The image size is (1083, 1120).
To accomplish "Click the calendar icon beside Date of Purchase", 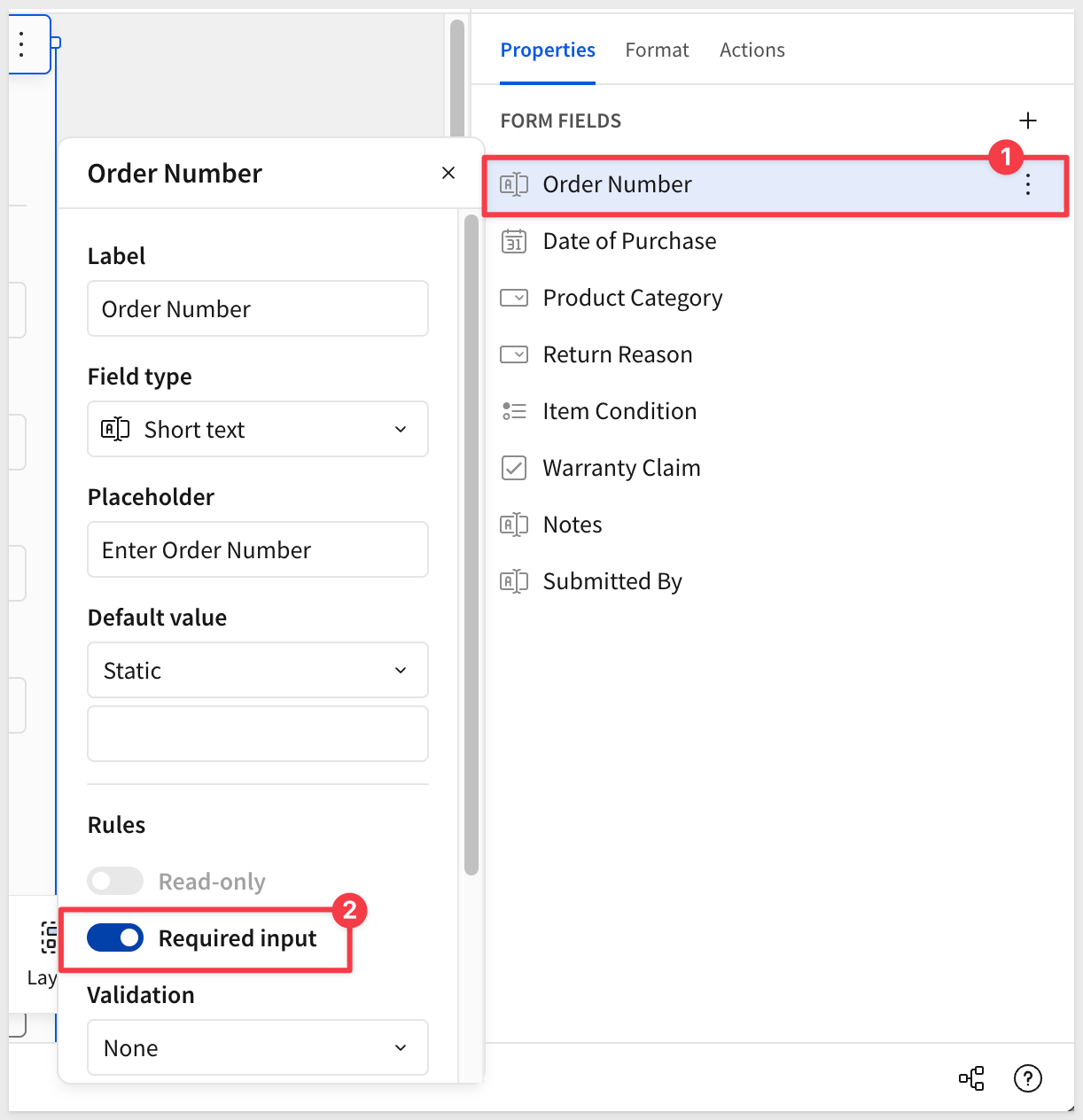I will pos(514,241).
